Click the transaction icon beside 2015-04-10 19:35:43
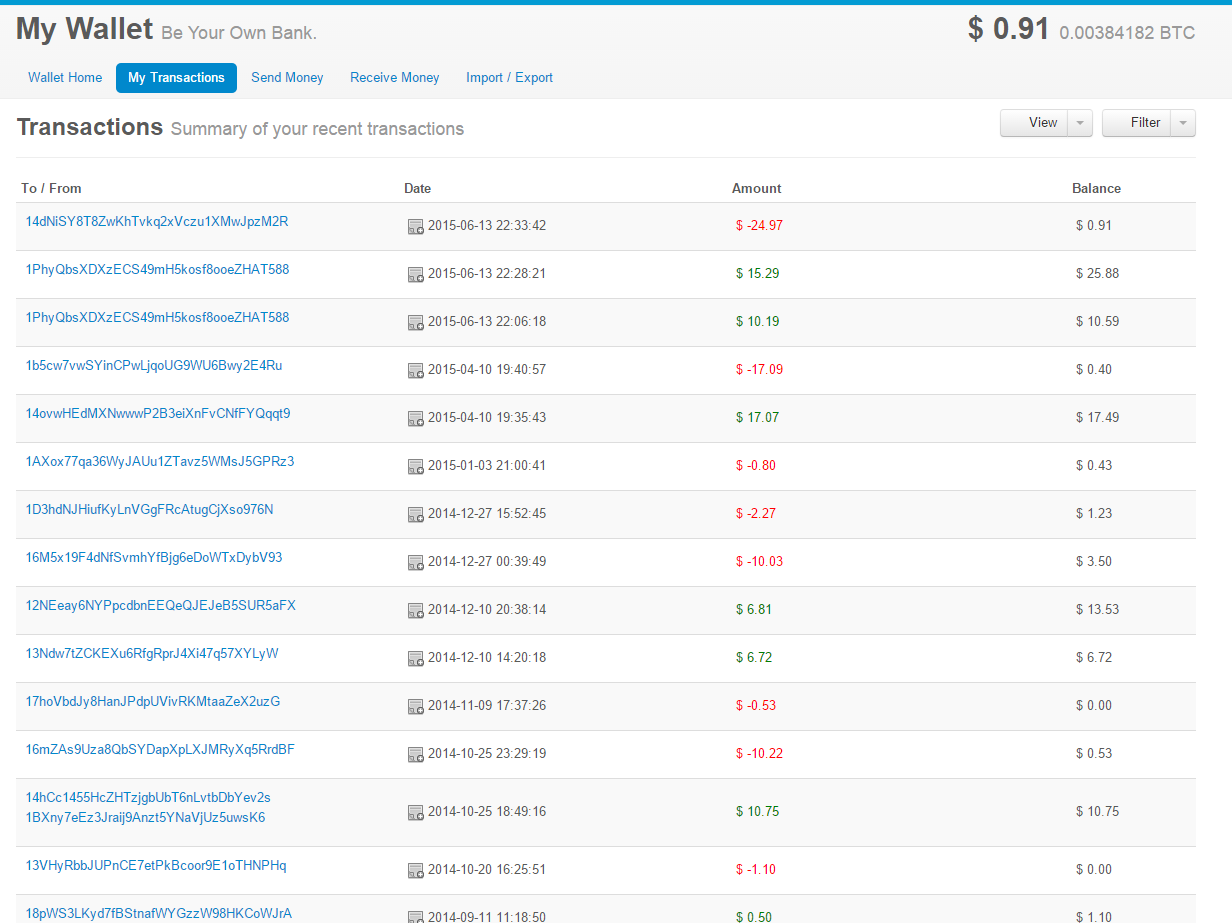Viewport: 1232px width, 923px height. pos(415,419)
